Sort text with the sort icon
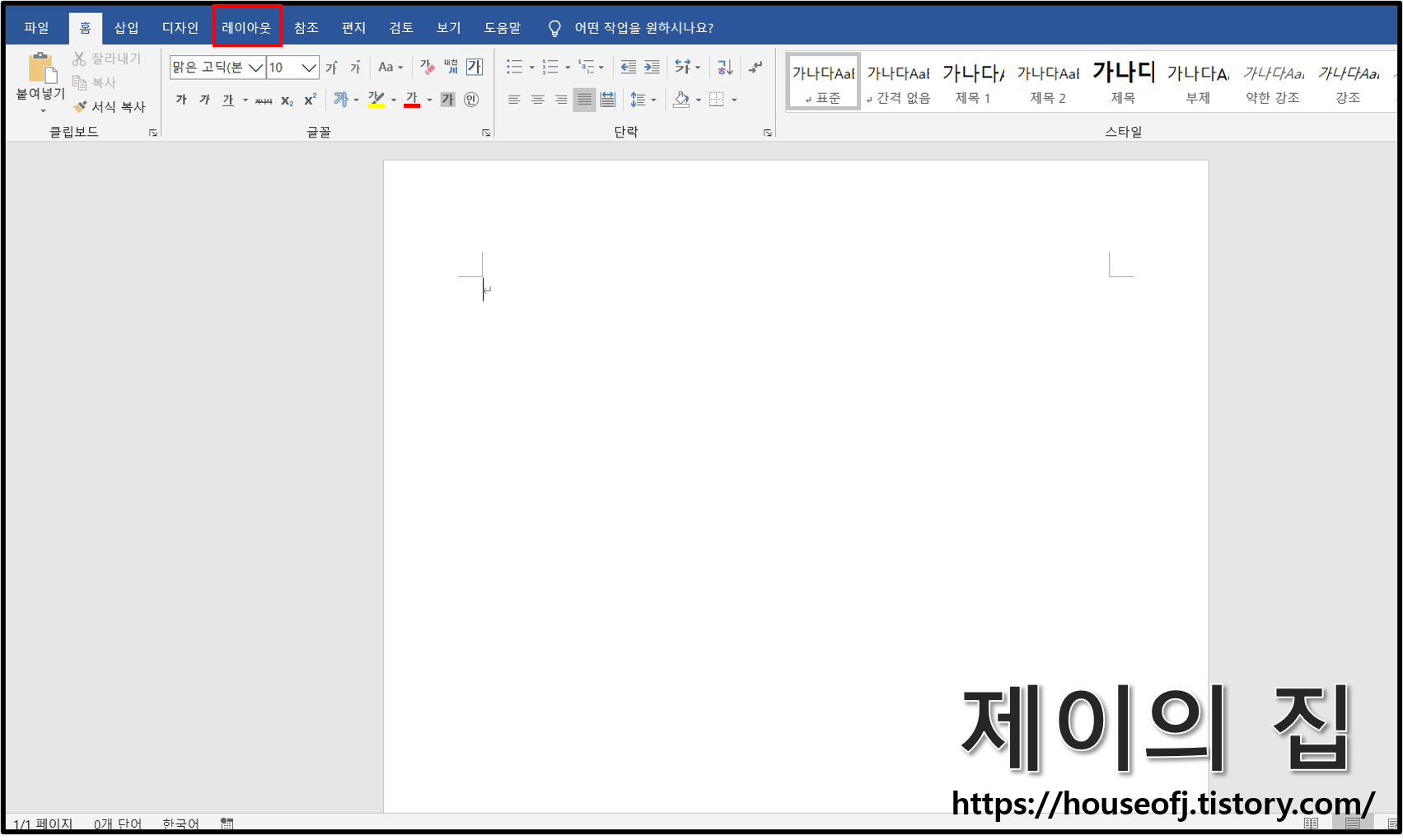The width and height of the screenshot is (1403, 840). click(x=725, y=68)
